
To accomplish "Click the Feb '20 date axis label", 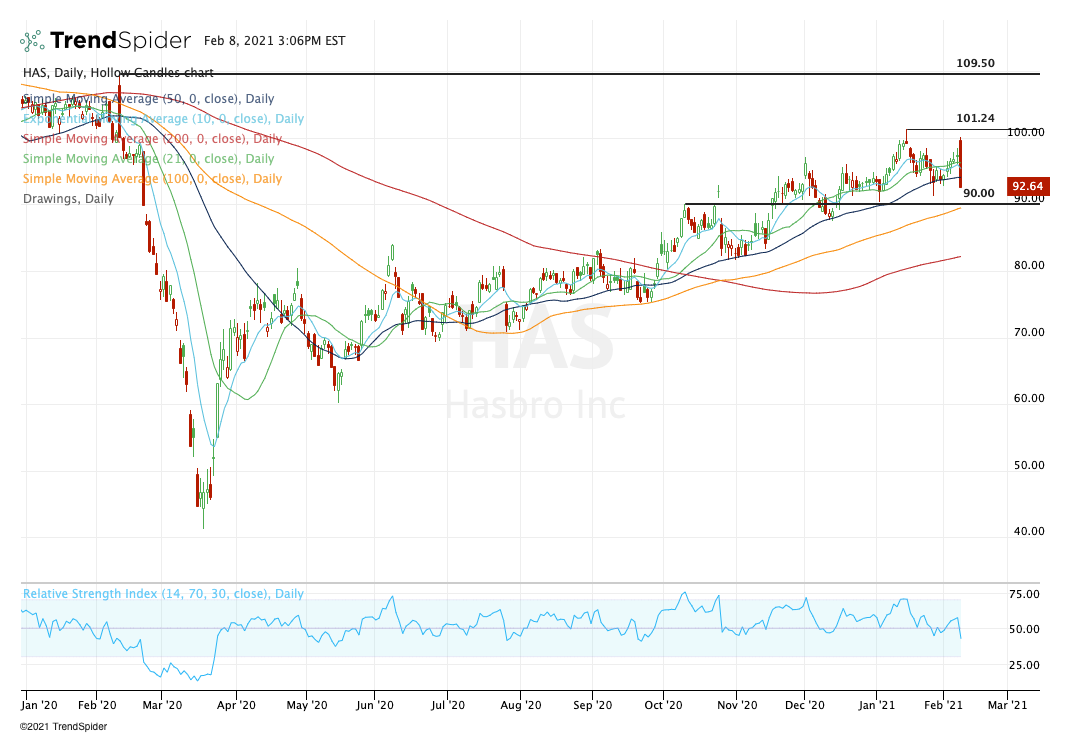I will click(x=97, y=705).
